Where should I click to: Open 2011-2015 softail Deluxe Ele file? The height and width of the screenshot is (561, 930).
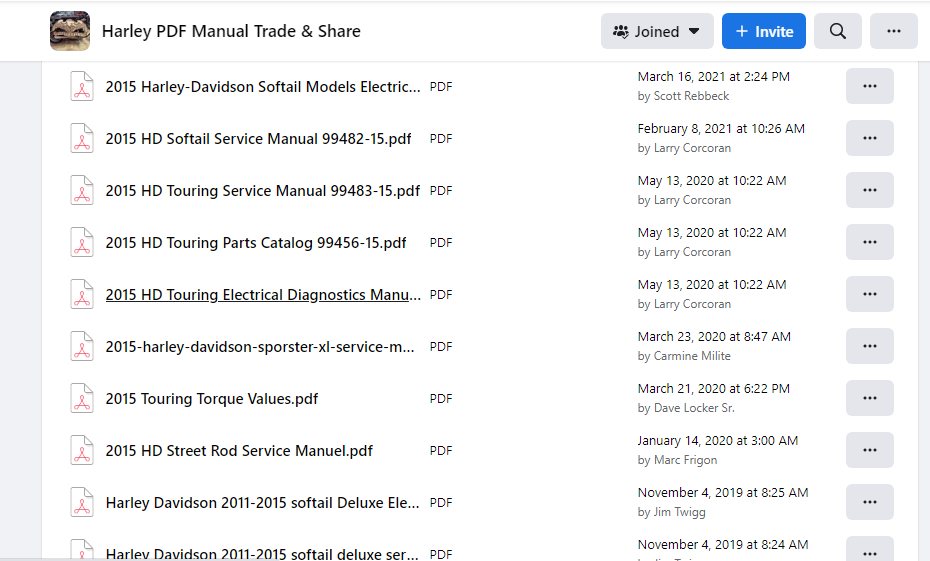point(262,503)
